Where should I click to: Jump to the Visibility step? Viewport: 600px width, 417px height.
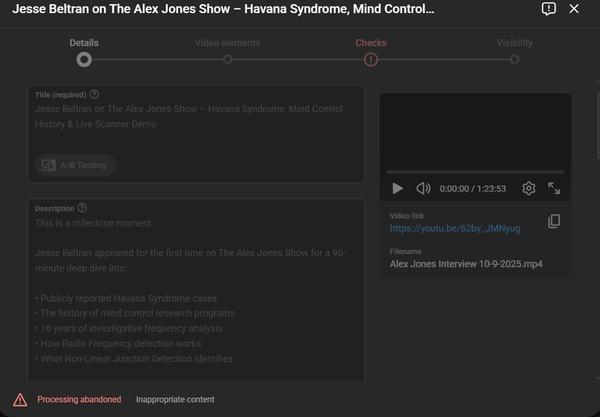[514, 59]
